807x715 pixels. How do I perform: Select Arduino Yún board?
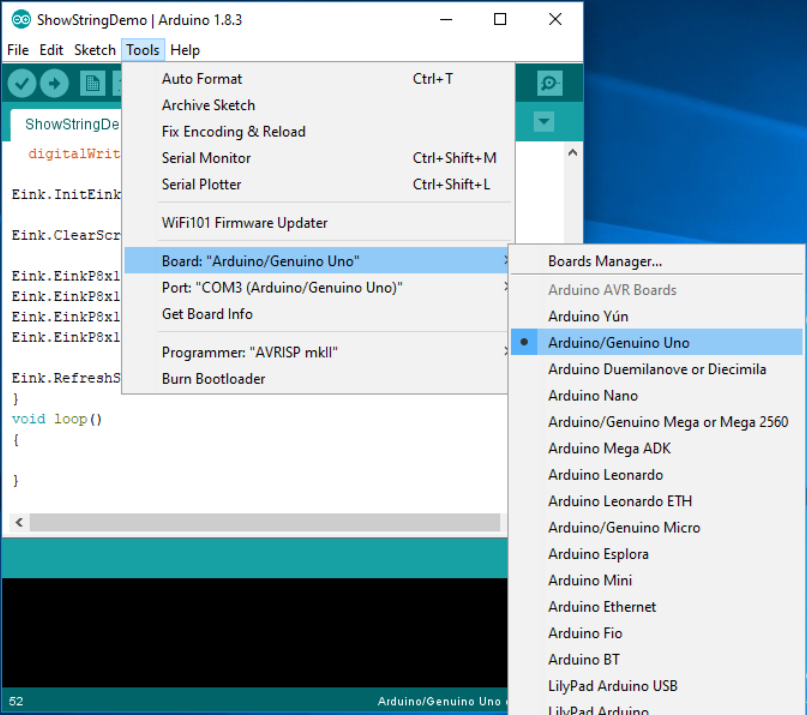point(656,316)
